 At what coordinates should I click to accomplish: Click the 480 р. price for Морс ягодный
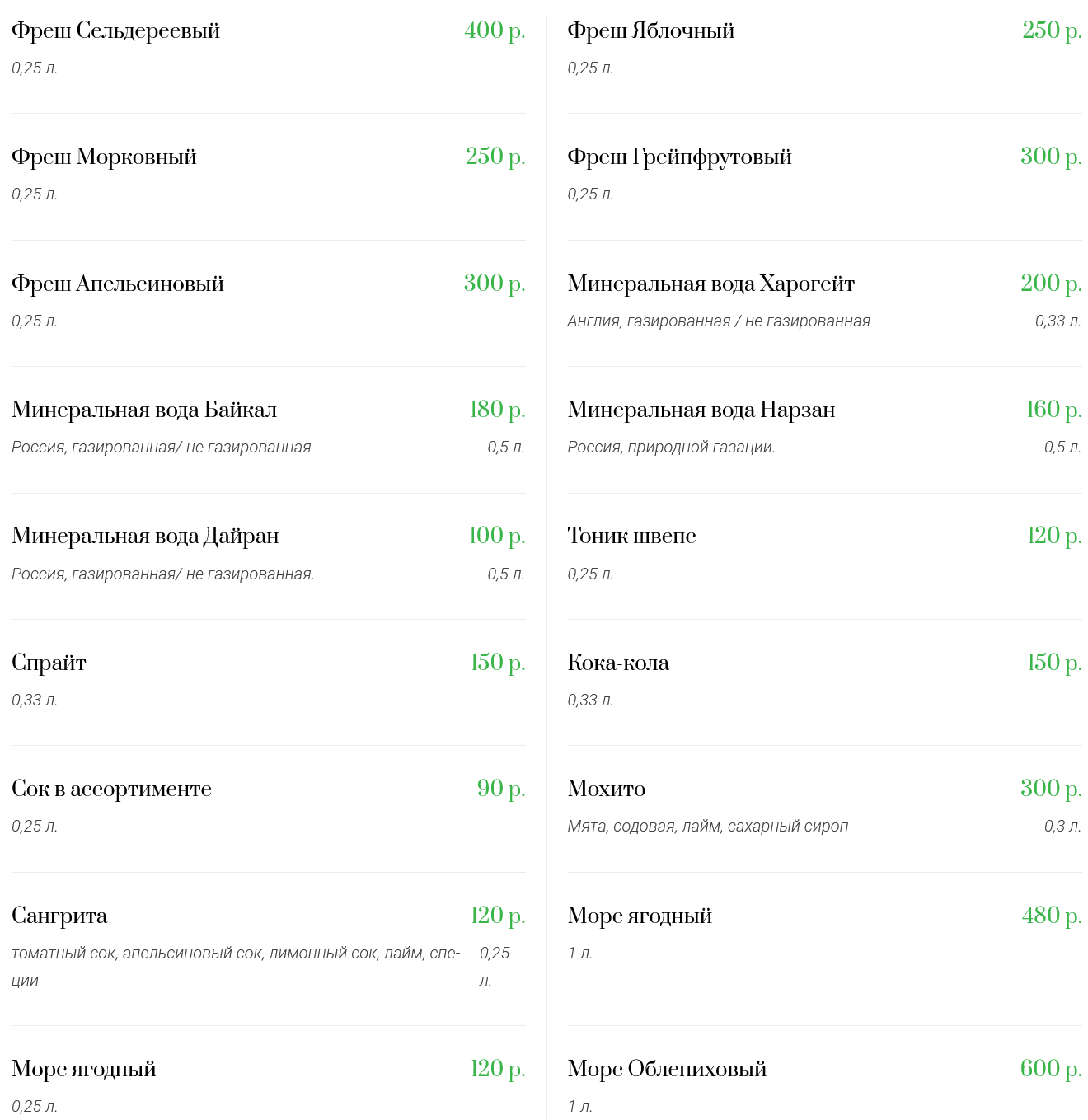tap(1051, 916)
